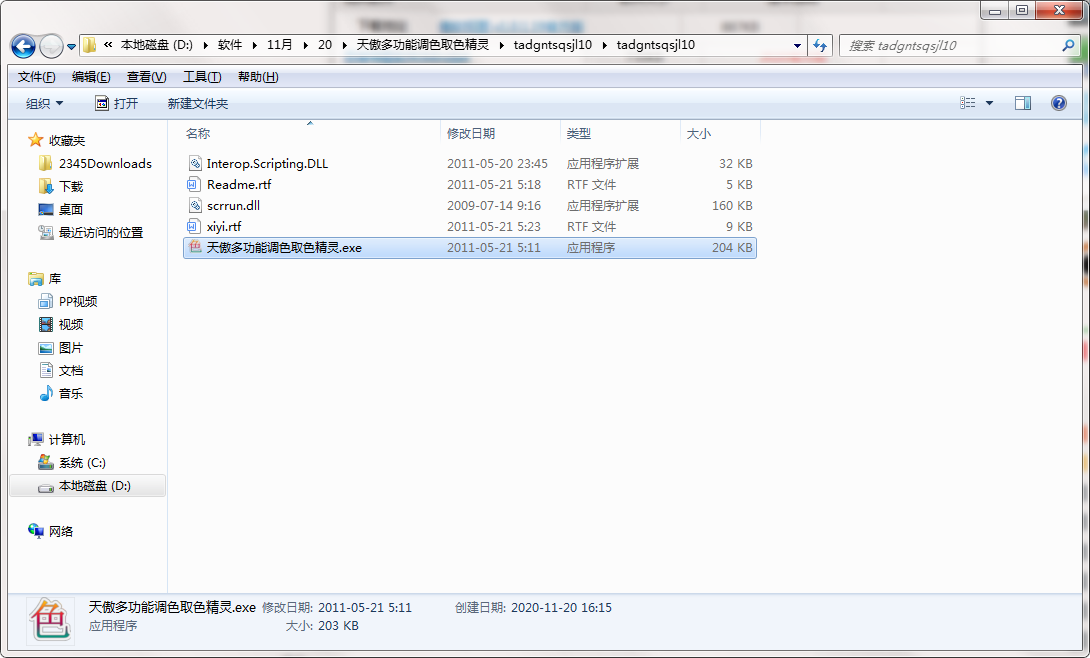Select 计算机 in navigation pane
1090x658 pixels.
tap(67, 439)
